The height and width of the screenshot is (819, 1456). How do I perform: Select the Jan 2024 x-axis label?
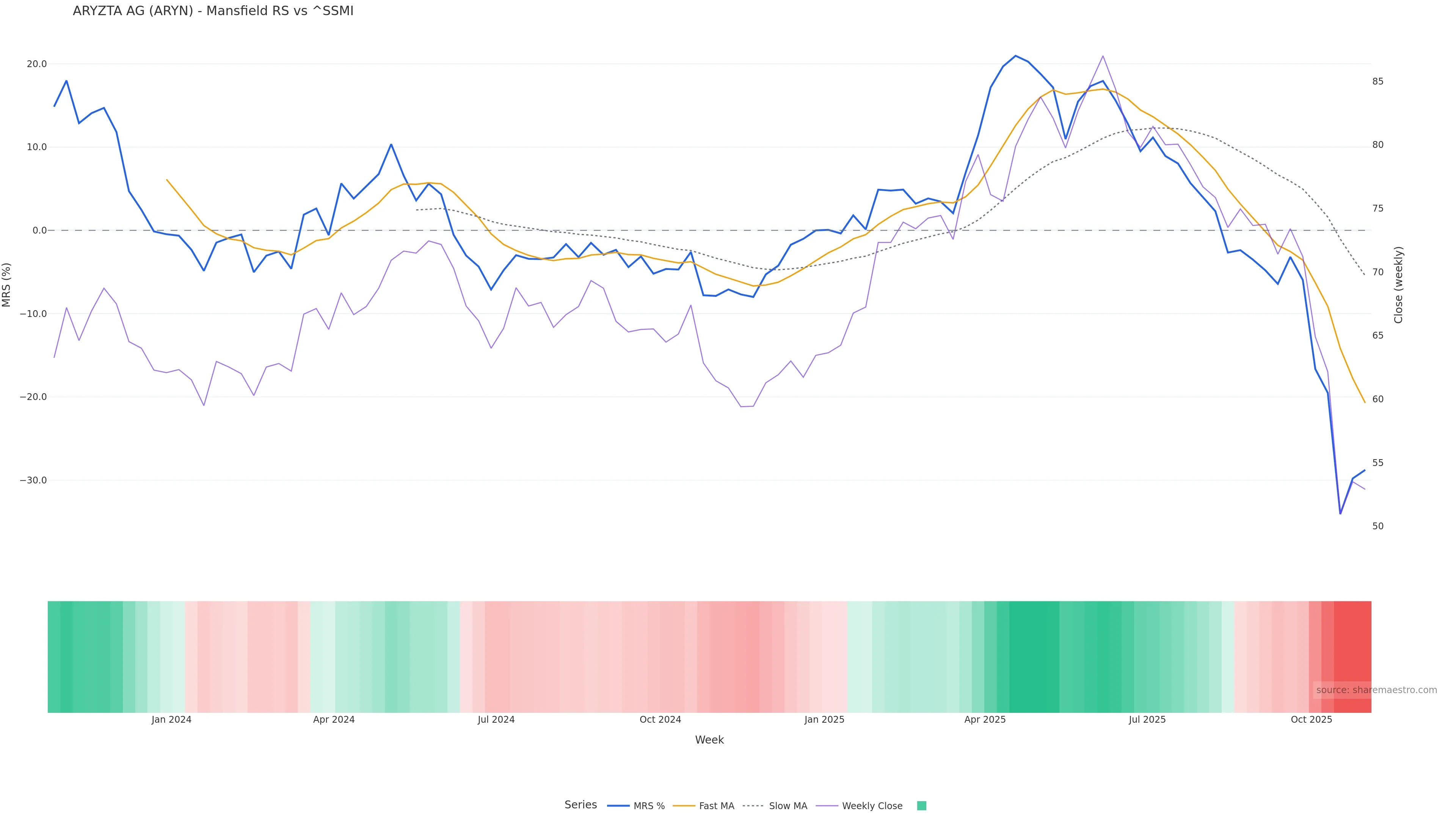tap(171, 720)
